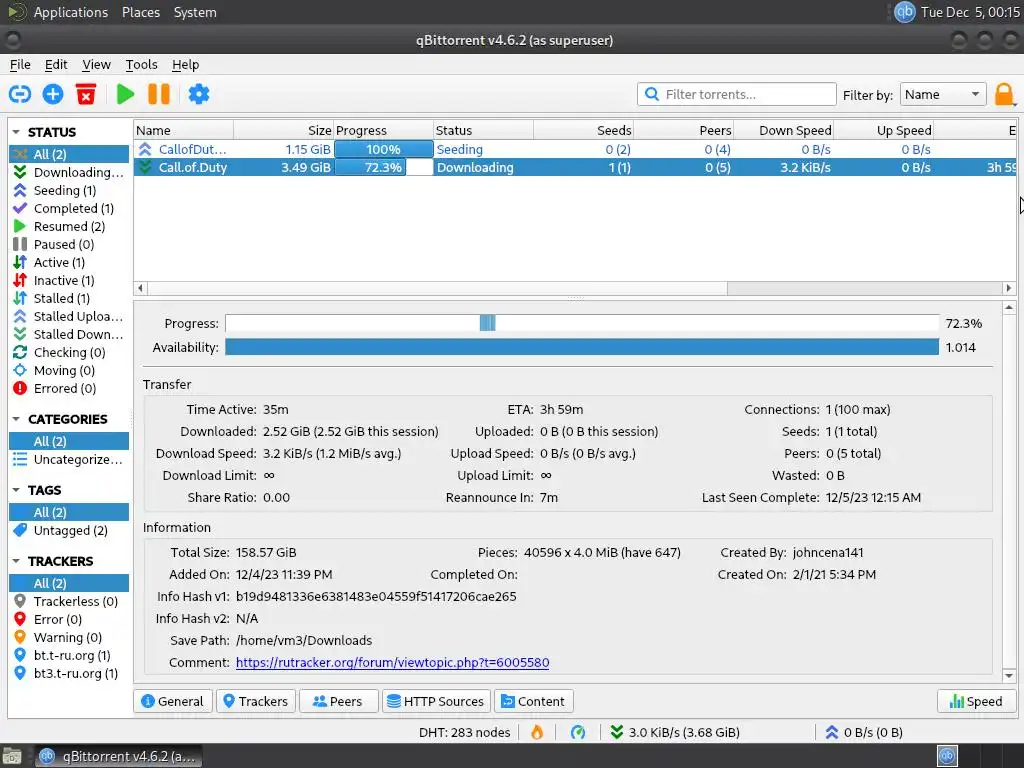The image size is (1024, 768).
Task: Click the orange lock UI icon
Action: pos(1004,95)
